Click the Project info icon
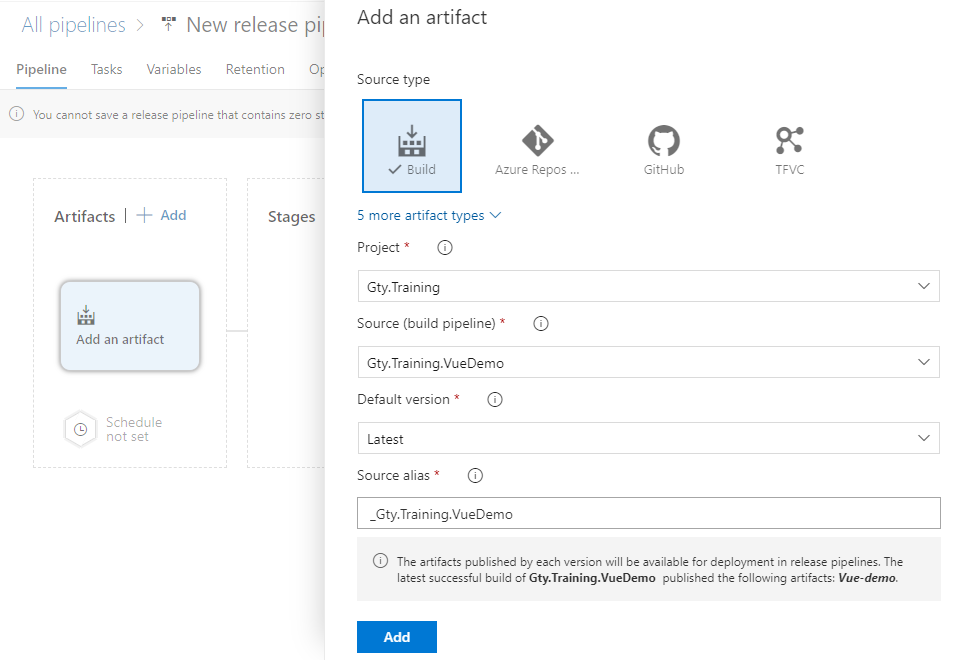 (445, 247)
